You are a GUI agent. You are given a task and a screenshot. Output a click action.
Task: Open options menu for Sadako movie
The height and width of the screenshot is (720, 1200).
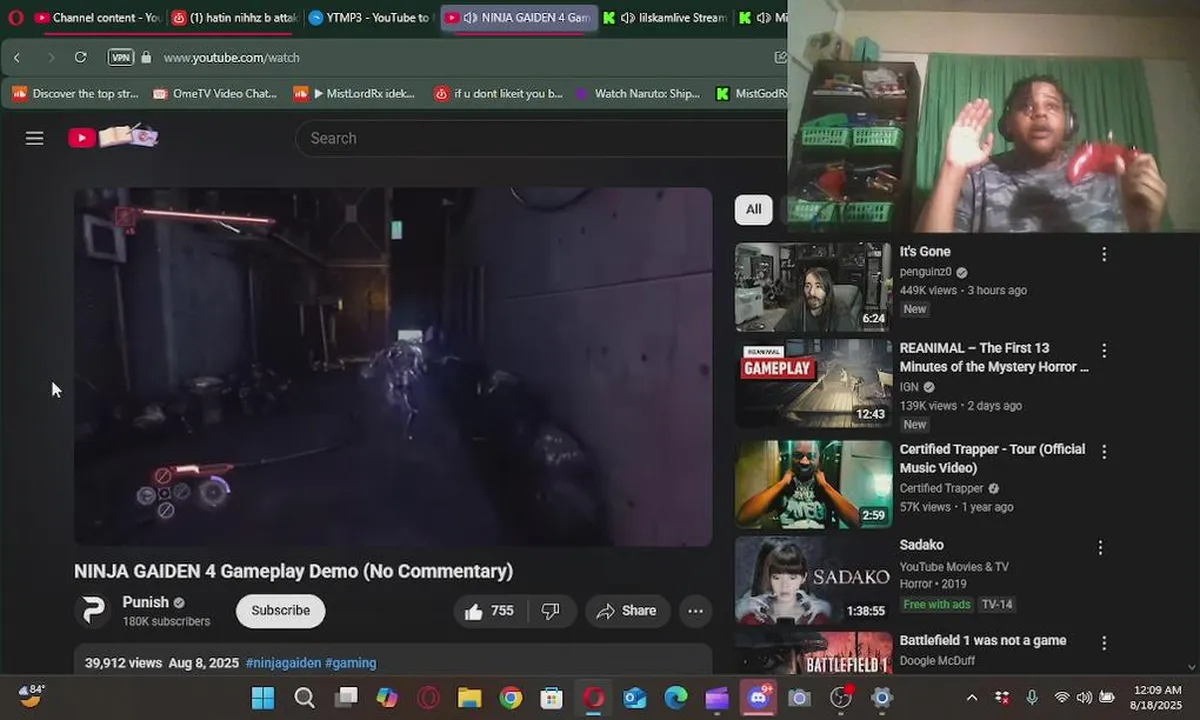1100,548
